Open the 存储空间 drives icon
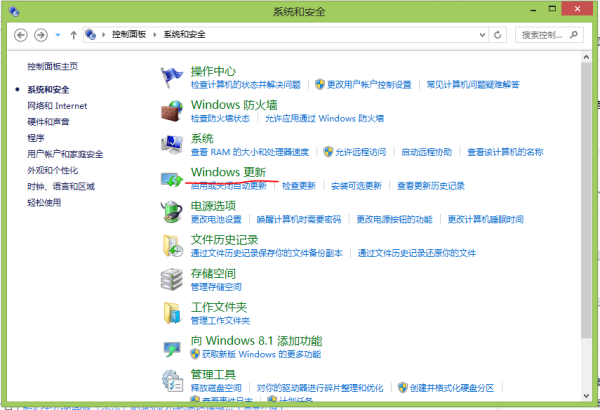The height and width of the screenshot is (410, 600). (x=172, y=280)
